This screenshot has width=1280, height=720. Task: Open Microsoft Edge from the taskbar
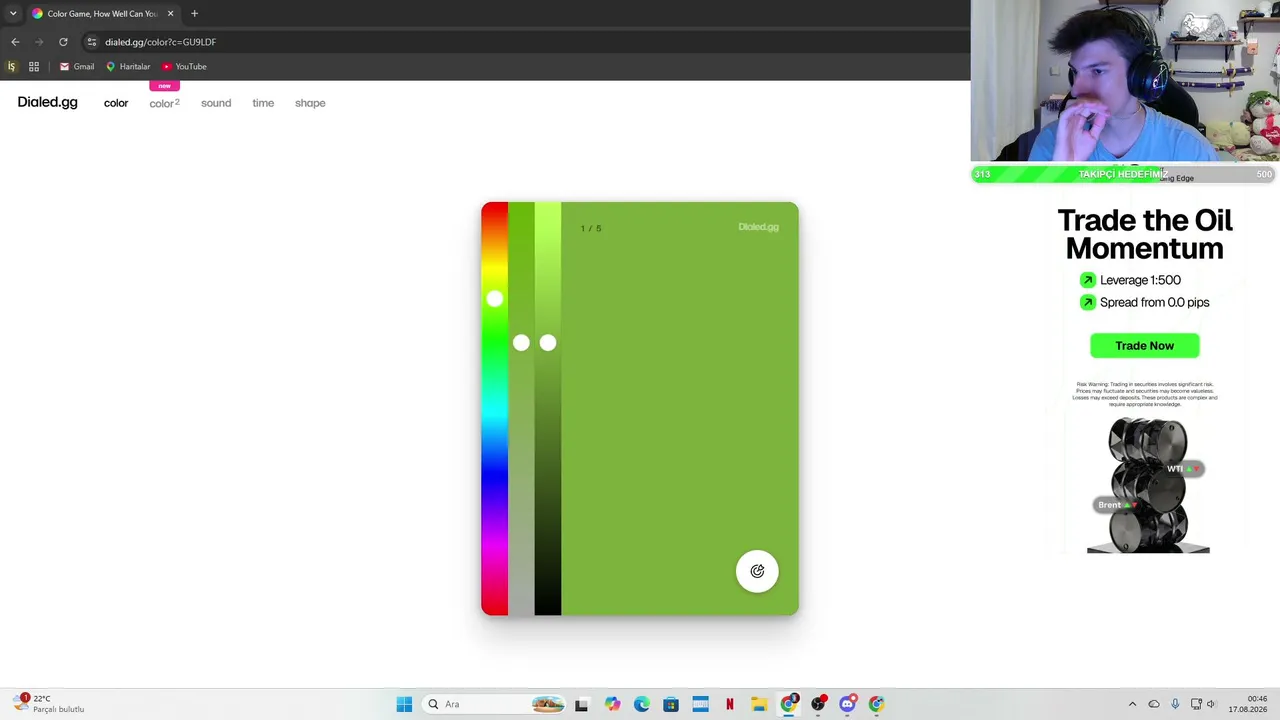click(641, 704)
